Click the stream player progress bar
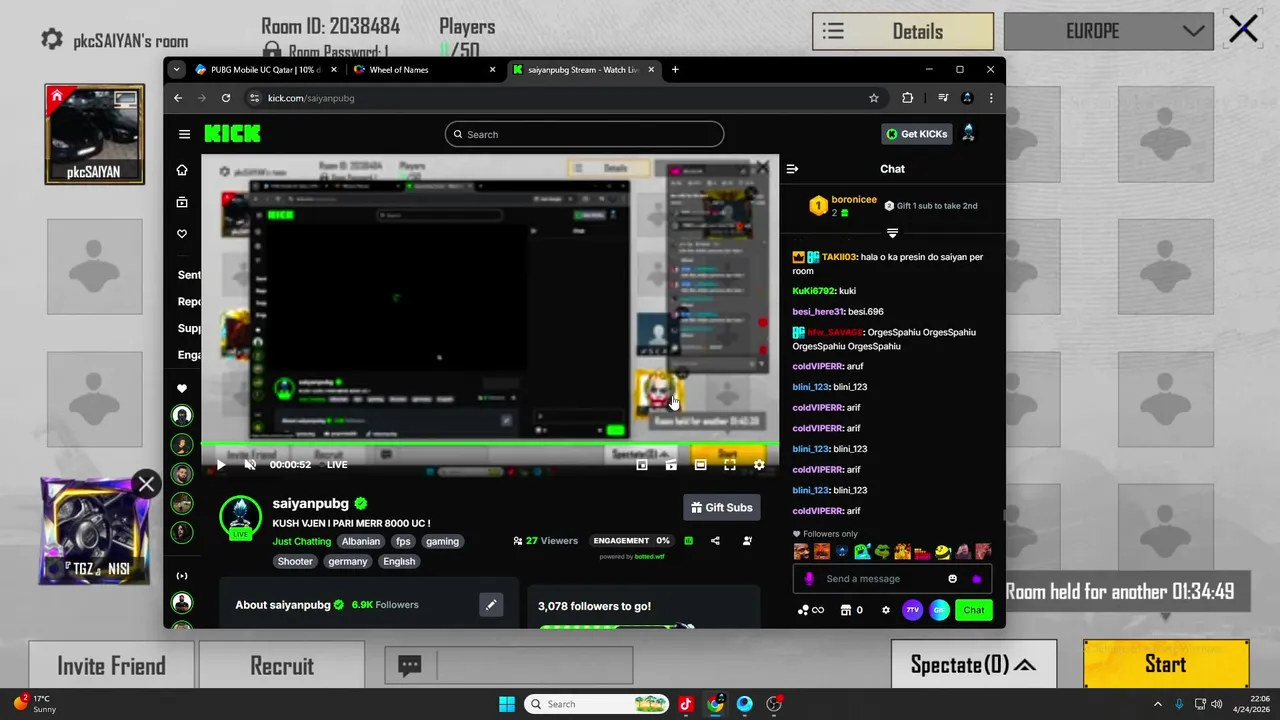Screen dimensions: 1280x720 coord(490,444)
